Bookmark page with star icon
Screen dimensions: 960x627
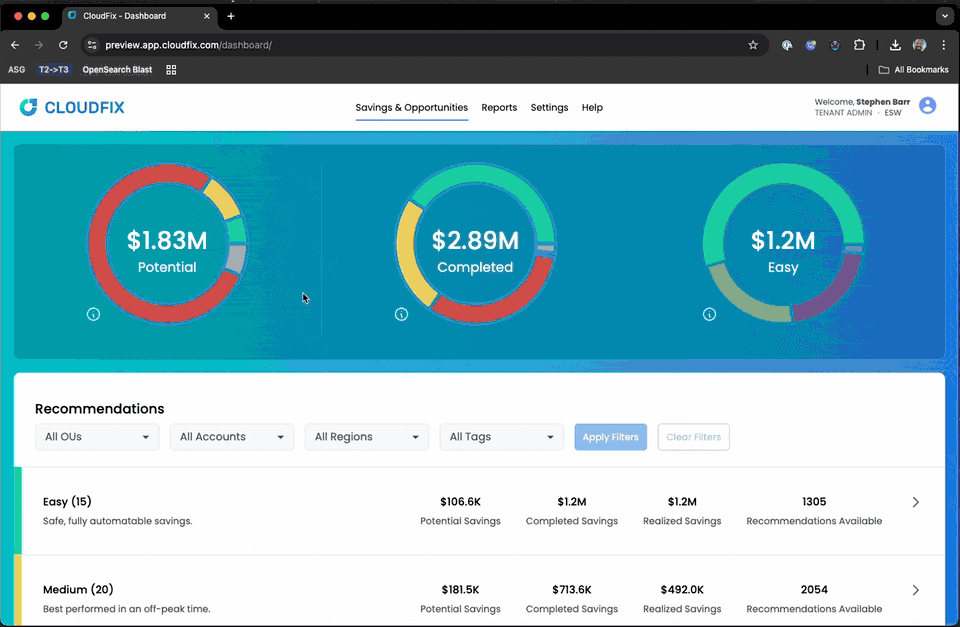click(753, 45)
